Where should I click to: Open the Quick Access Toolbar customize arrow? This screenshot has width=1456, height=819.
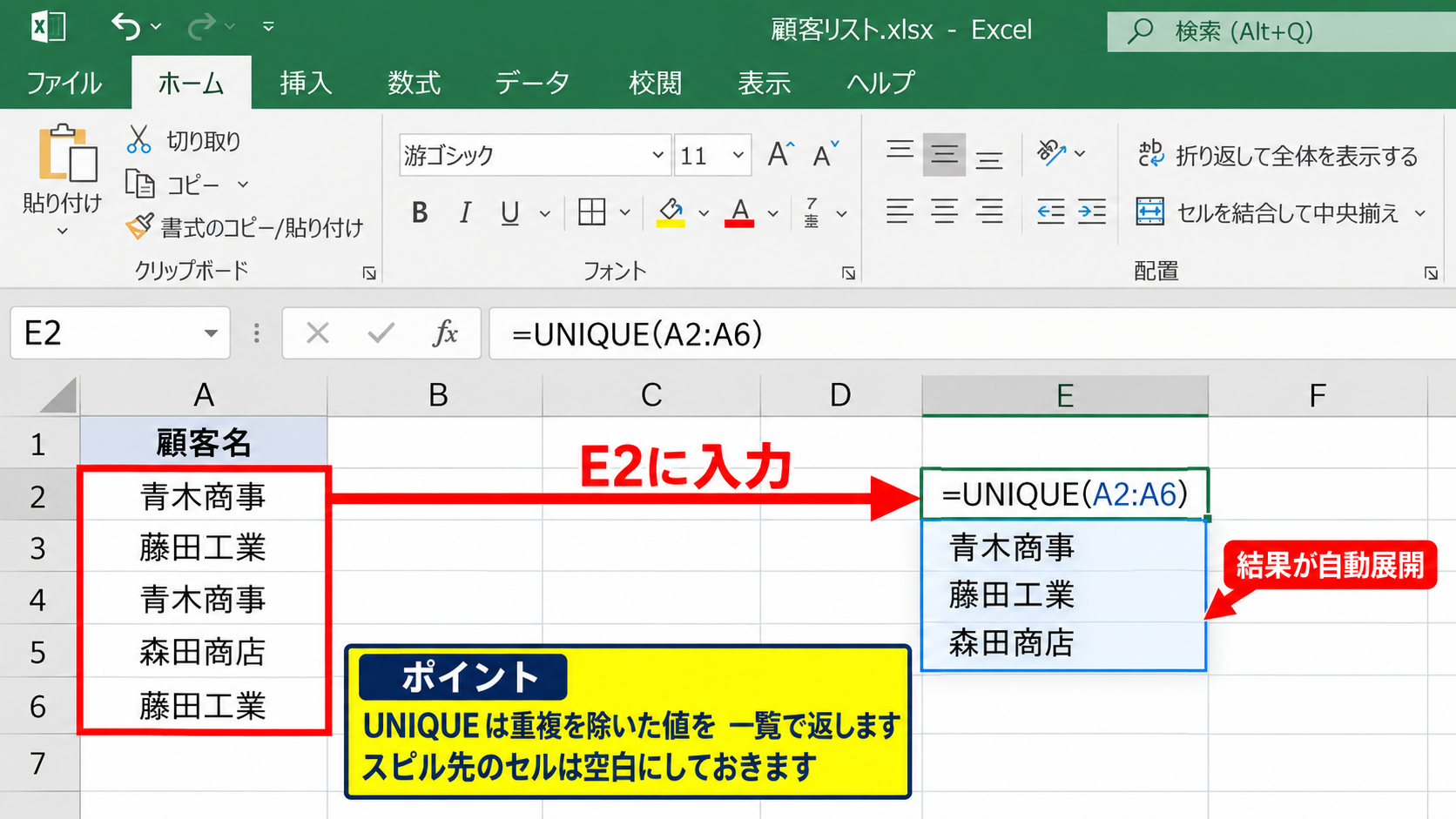[x=268, y=27]
